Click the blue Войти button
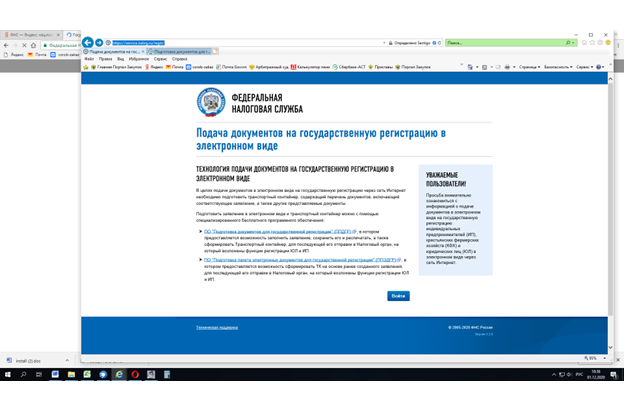Screen dimensions: 624x413 pos(398,296)
